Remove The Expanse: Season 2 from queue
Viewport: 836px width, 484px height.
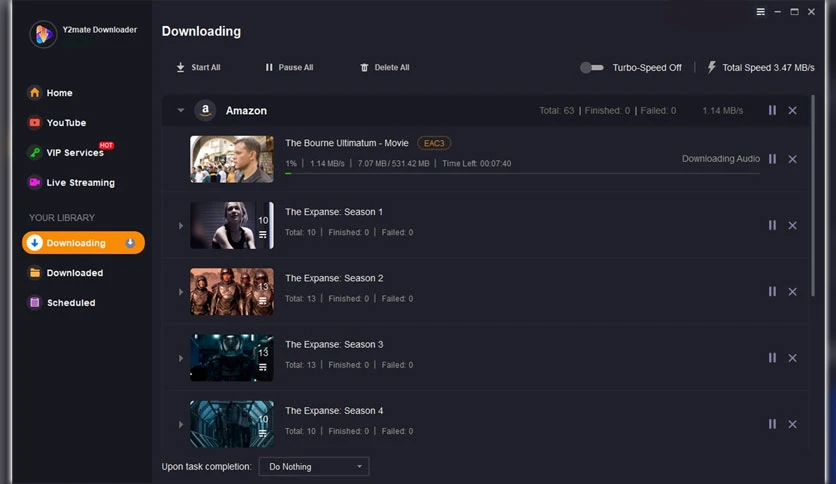click(x=793, y=292)
